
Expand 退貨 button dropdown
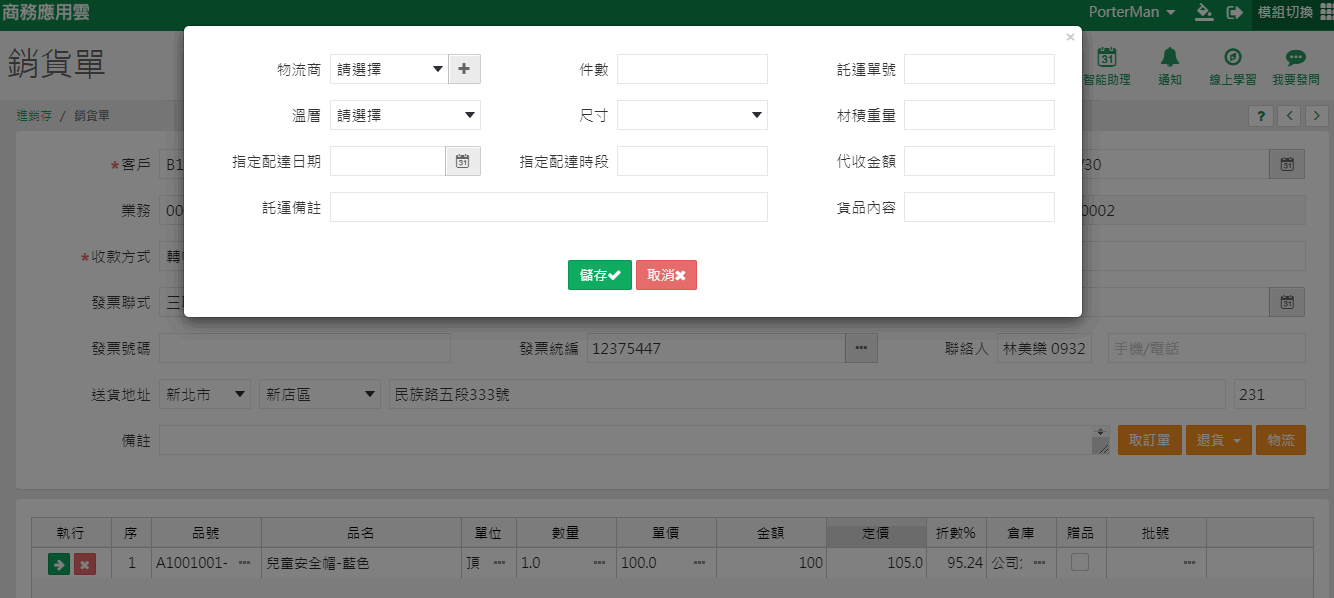pyautogui.click(x=1237, y=440)
